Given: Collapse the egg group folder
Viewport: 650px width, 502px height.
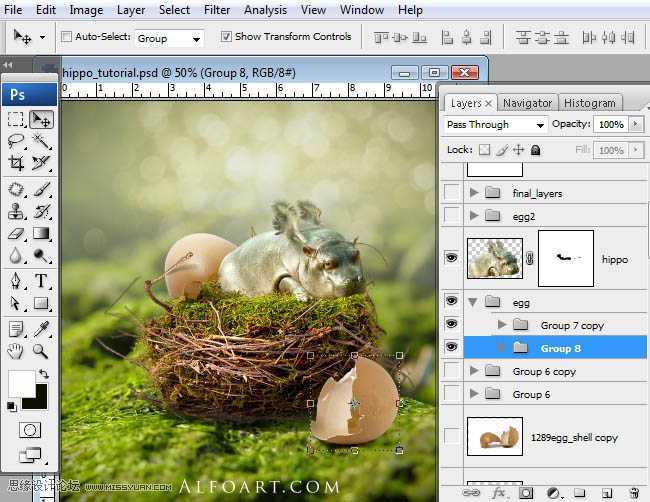Looking at the screenshot, I should [x=472, y=302].
